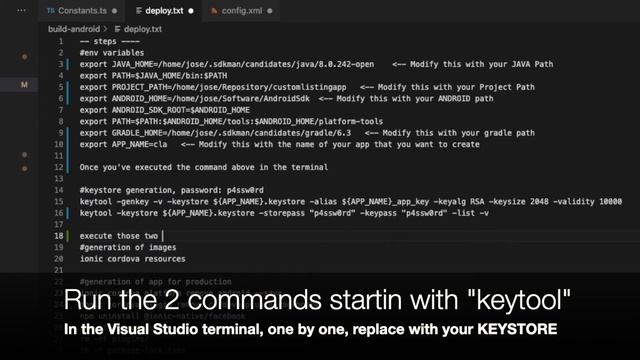The image size is (640, 360).
Task: Open the build-android breadcrumb folder
Action: pos(74,29)
